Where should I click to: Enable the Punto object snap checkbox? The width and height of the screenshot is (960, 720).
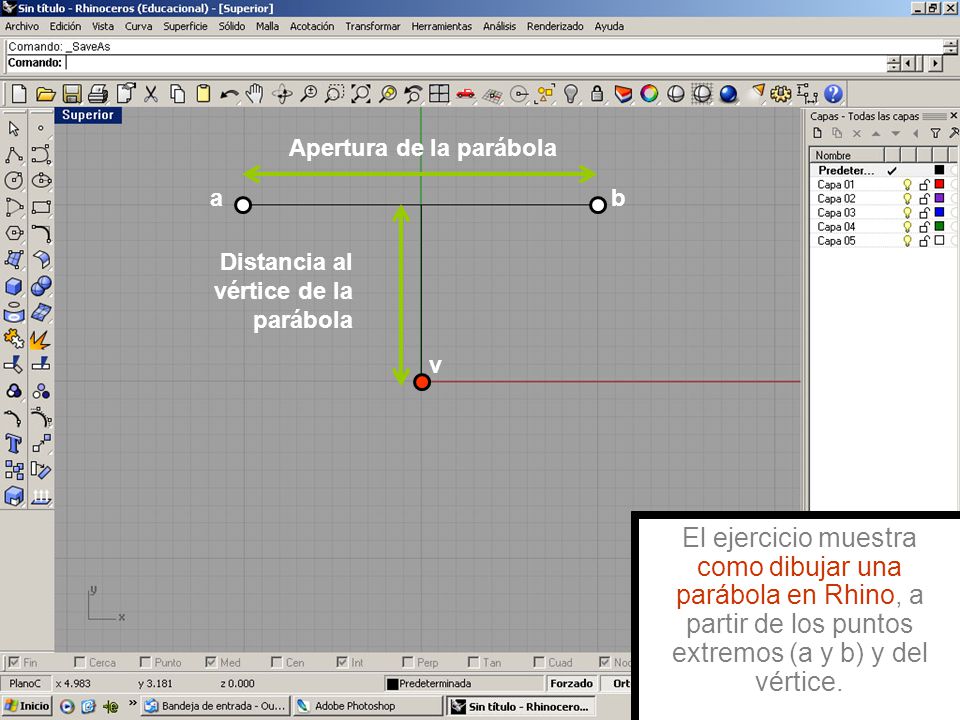tap(145, 662)
